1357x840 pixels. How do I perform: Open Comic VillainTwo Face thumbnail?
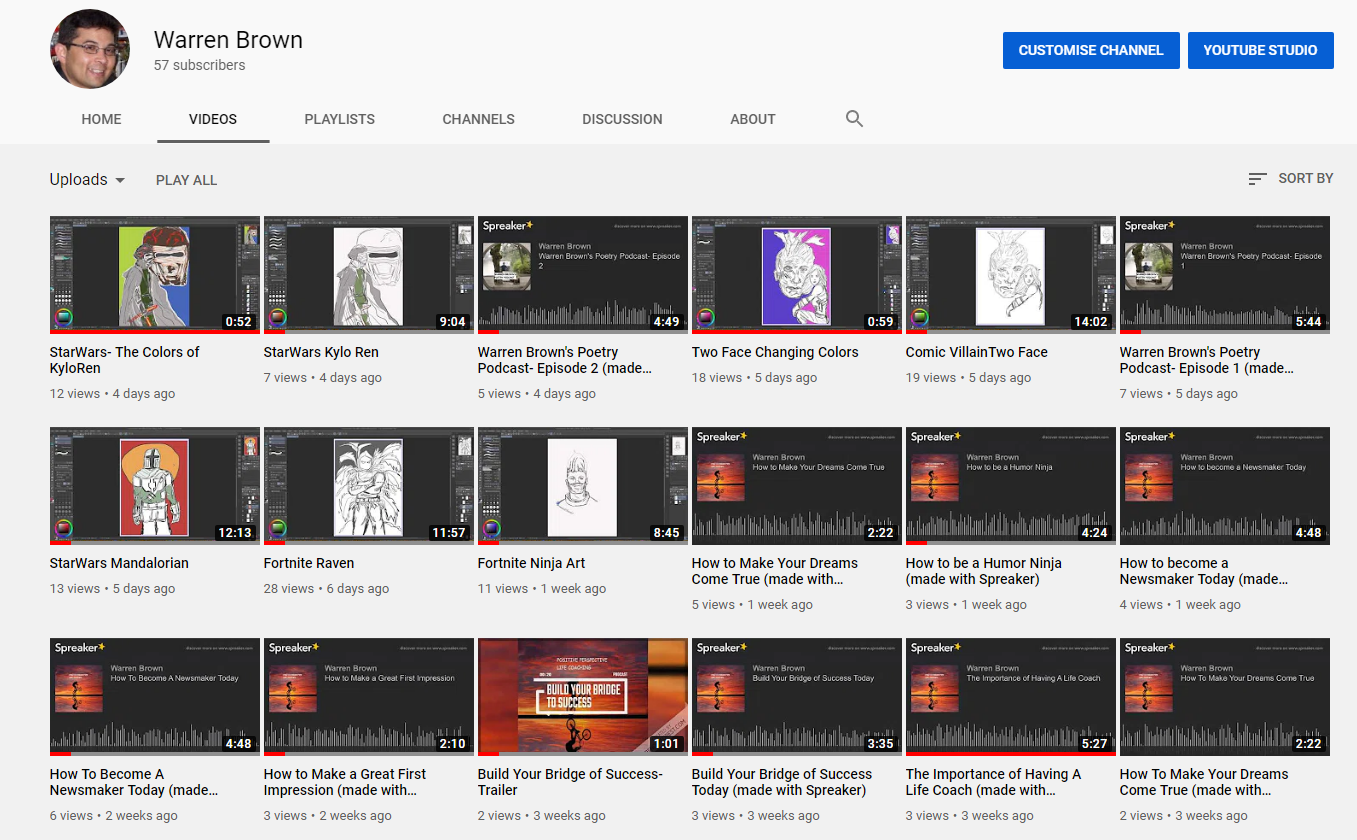tap(1011, 275)
